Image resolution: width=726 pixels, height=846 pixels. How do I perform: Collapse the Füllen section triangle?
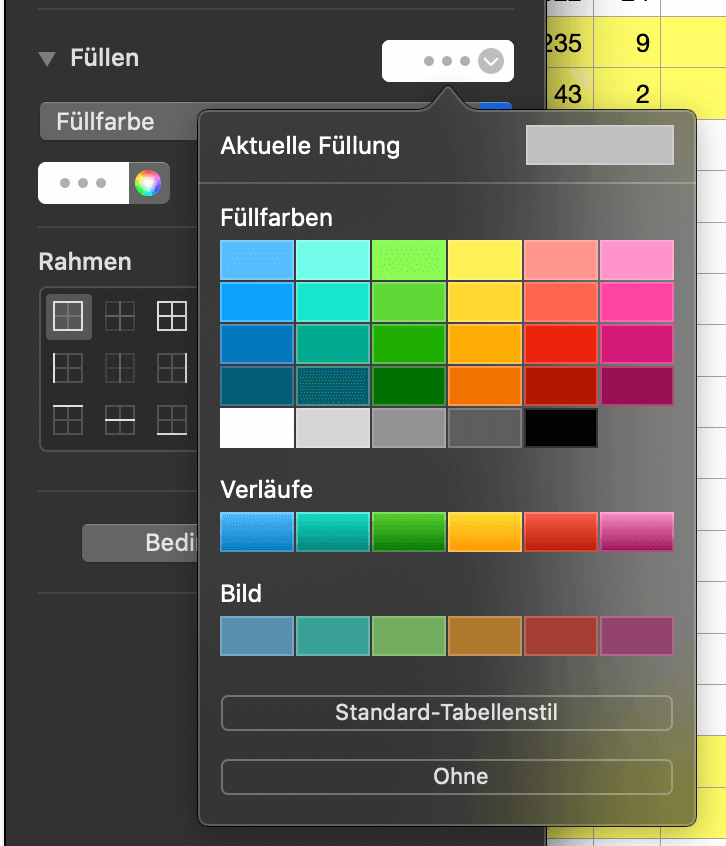[47, 59]
